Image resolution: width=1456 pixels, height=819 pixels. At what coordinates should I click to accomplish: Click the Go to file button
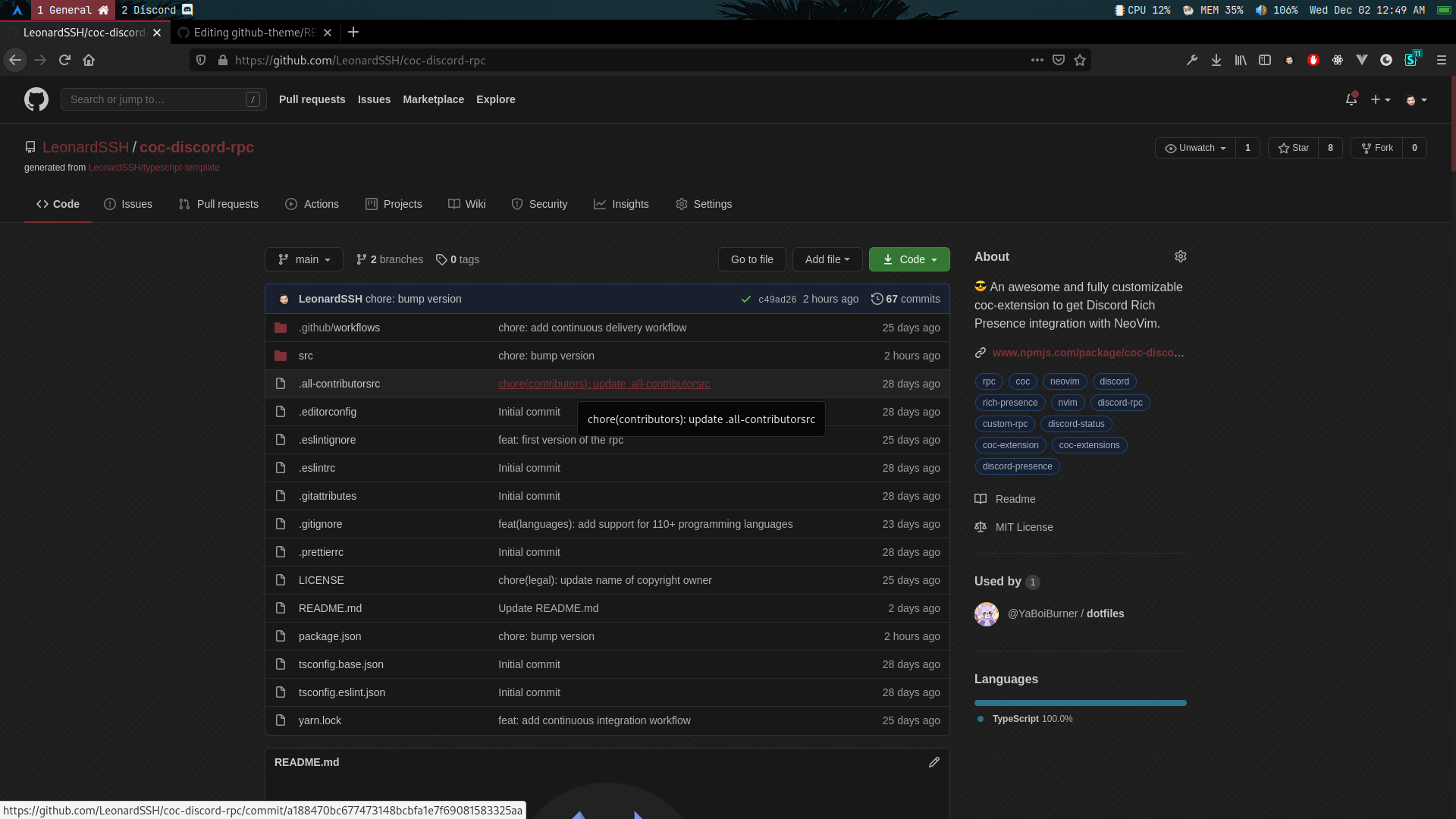click(752, 259)
